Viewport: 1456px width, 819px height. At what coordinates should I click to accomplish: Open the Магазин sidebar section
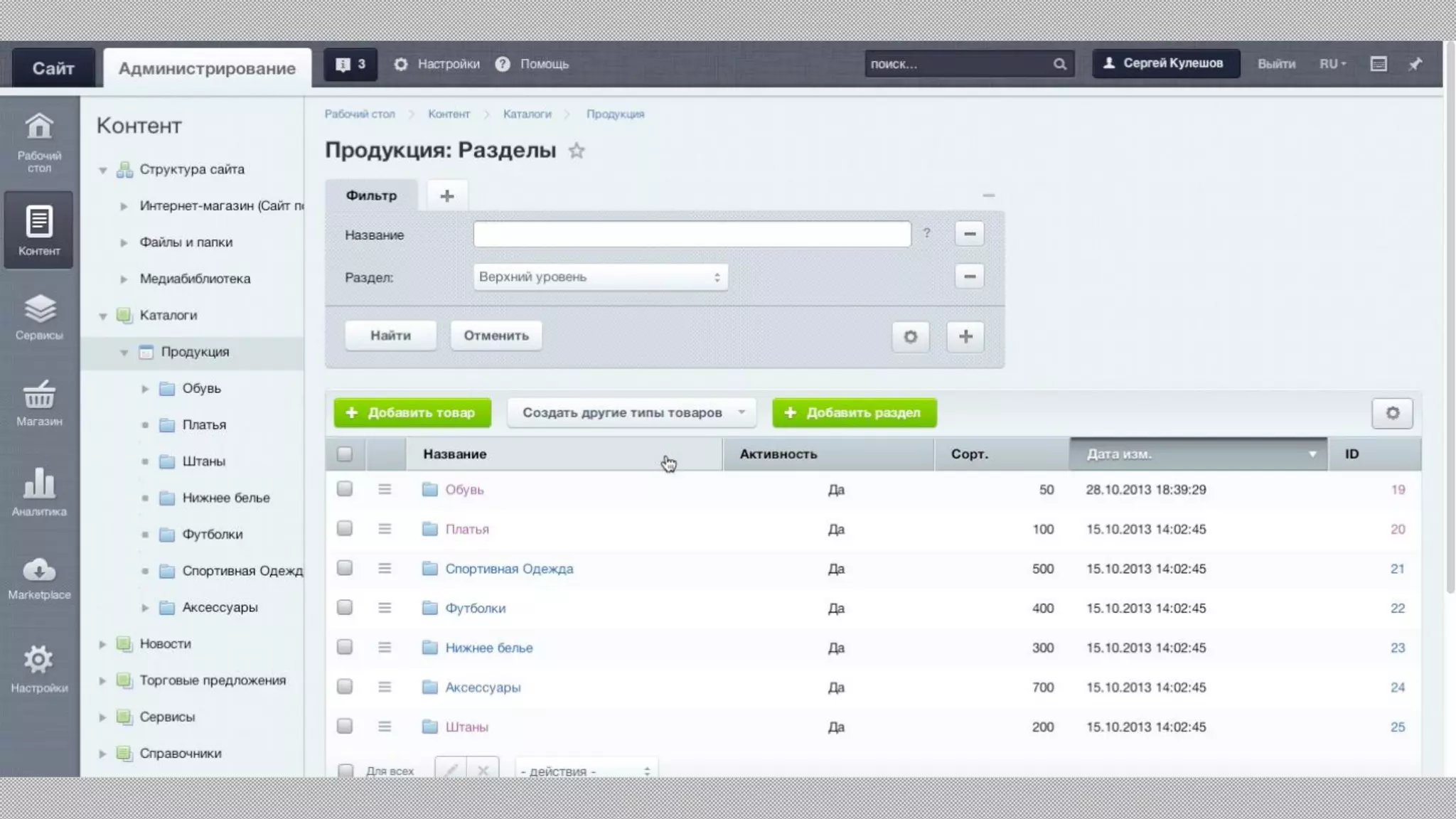(x=39, y=403)
